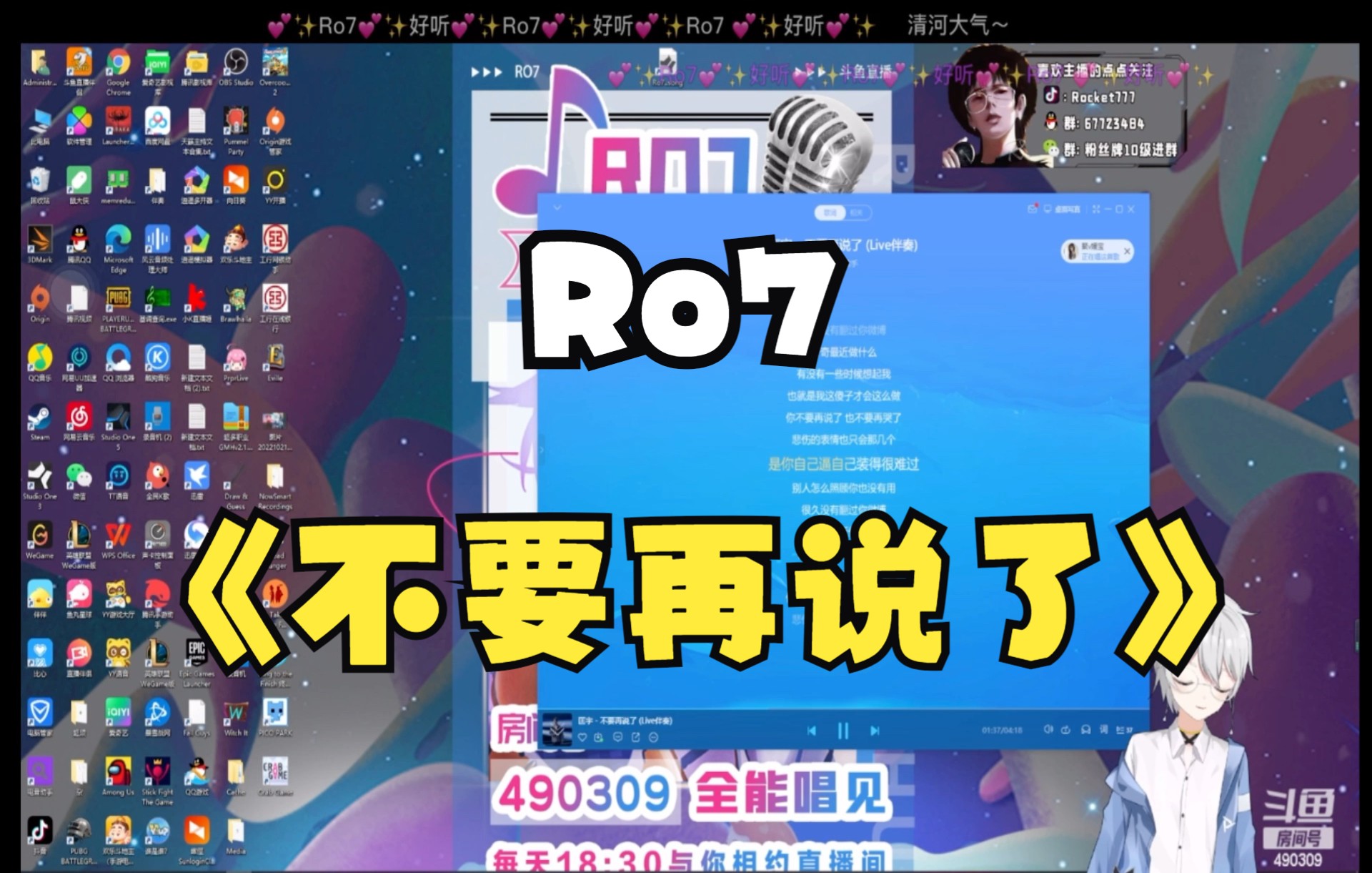The width and height of the screenshot is (1372, 873).
Task: Skip to next track in music player
Action: 875,731
